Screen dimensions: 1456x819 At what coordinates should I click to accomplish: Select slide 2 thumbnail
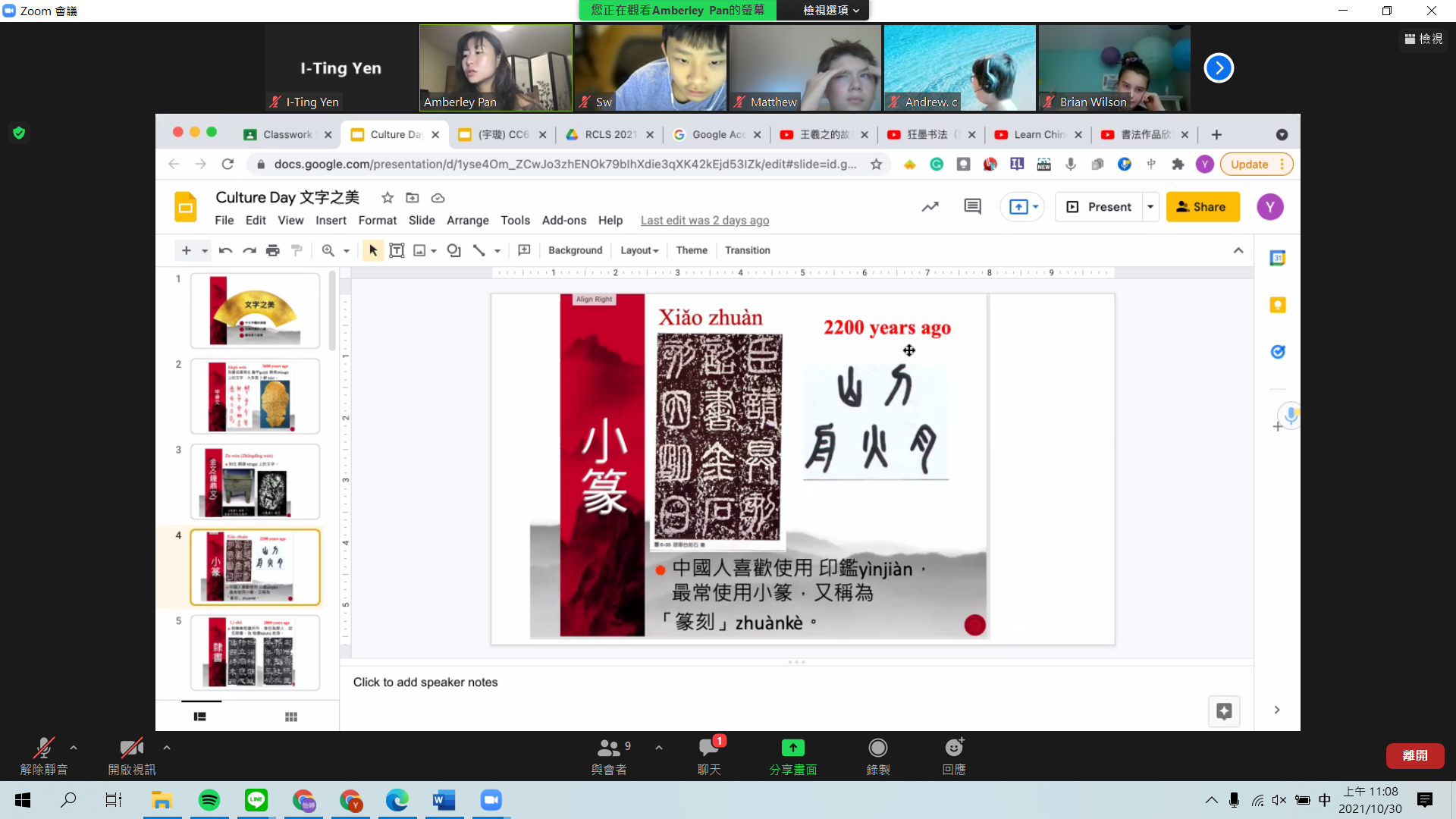(255, 397)
